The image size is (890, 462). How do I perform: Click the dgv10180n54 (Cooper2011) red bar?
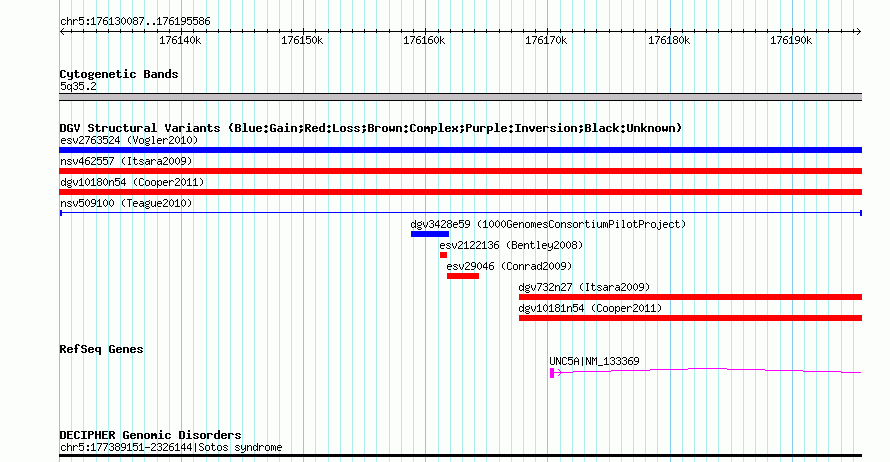(460, 192)
